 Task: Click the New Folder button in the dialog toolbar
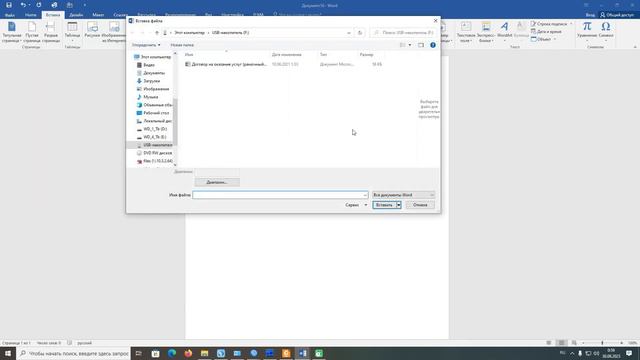pos(182,45)
